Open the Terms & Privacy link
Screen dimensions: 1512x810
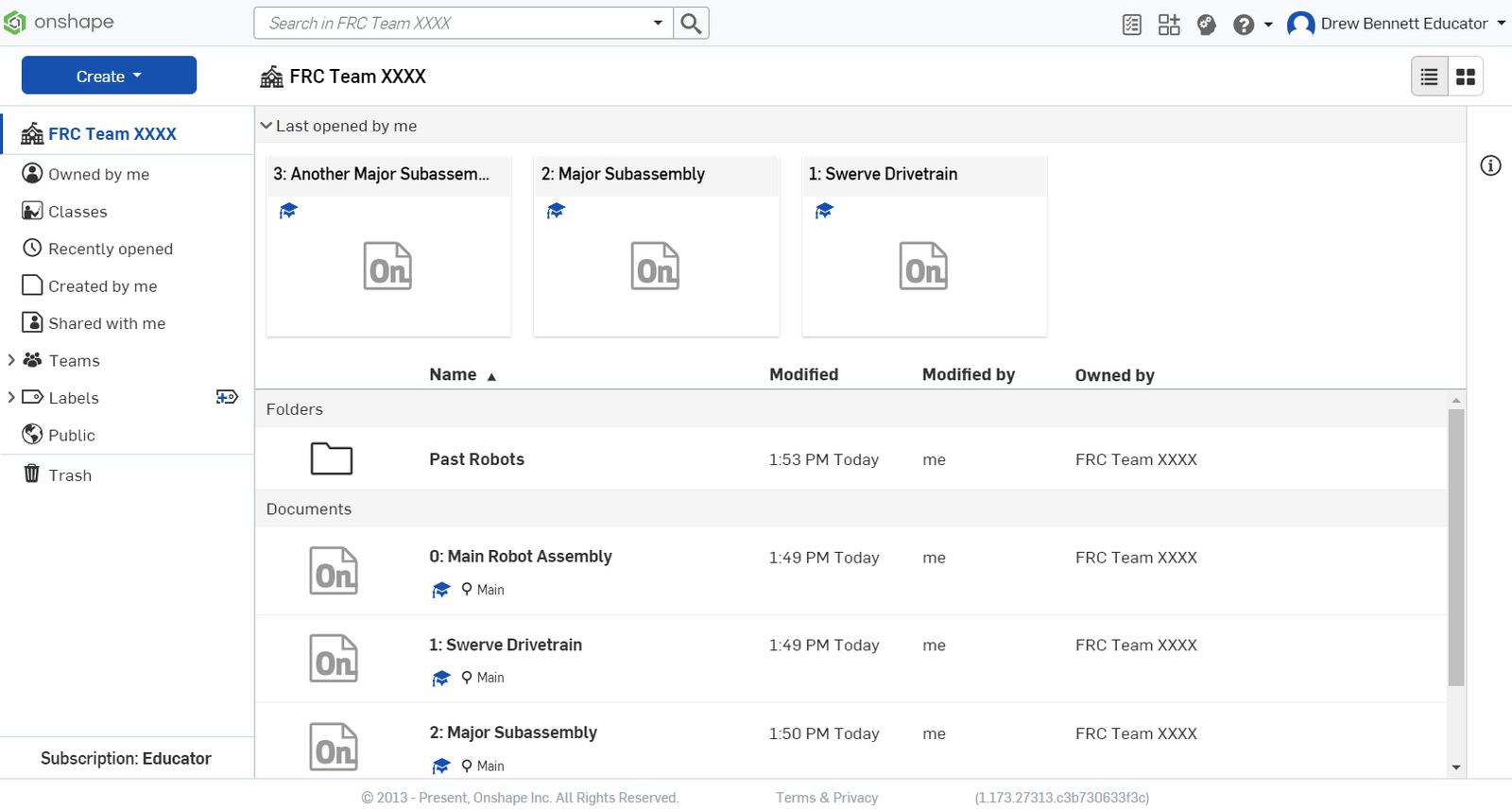pyautogui.click(x=827, y=798)
